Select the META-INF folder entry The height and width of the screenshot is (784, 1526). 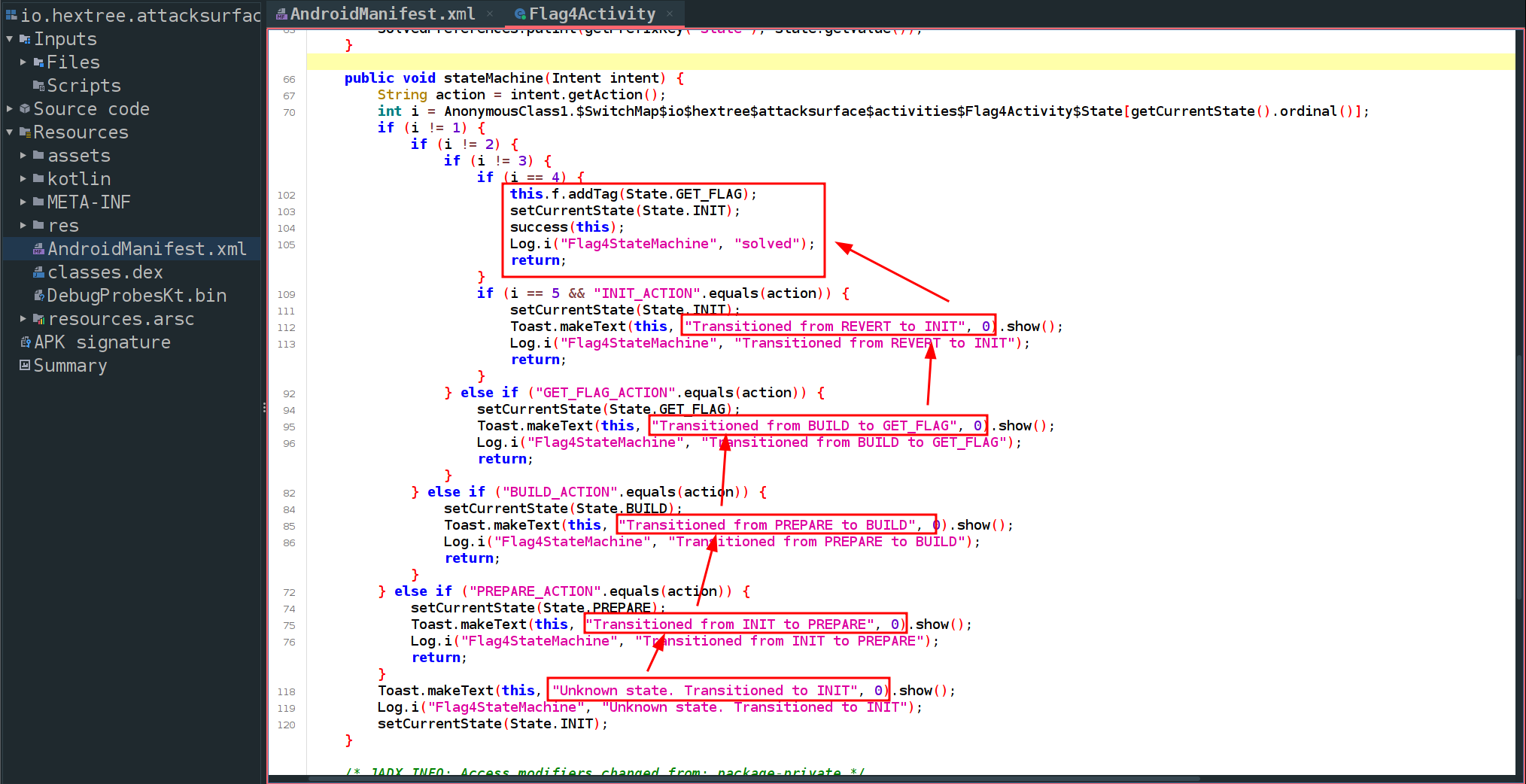tap(89, 202)
